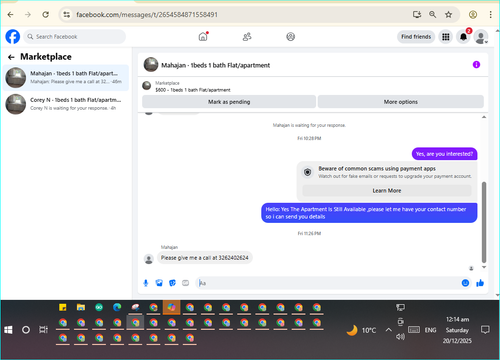This screenshot has height=360, width=500.
Task: Bookmark this page with the star
Action: tap(448, 14)
